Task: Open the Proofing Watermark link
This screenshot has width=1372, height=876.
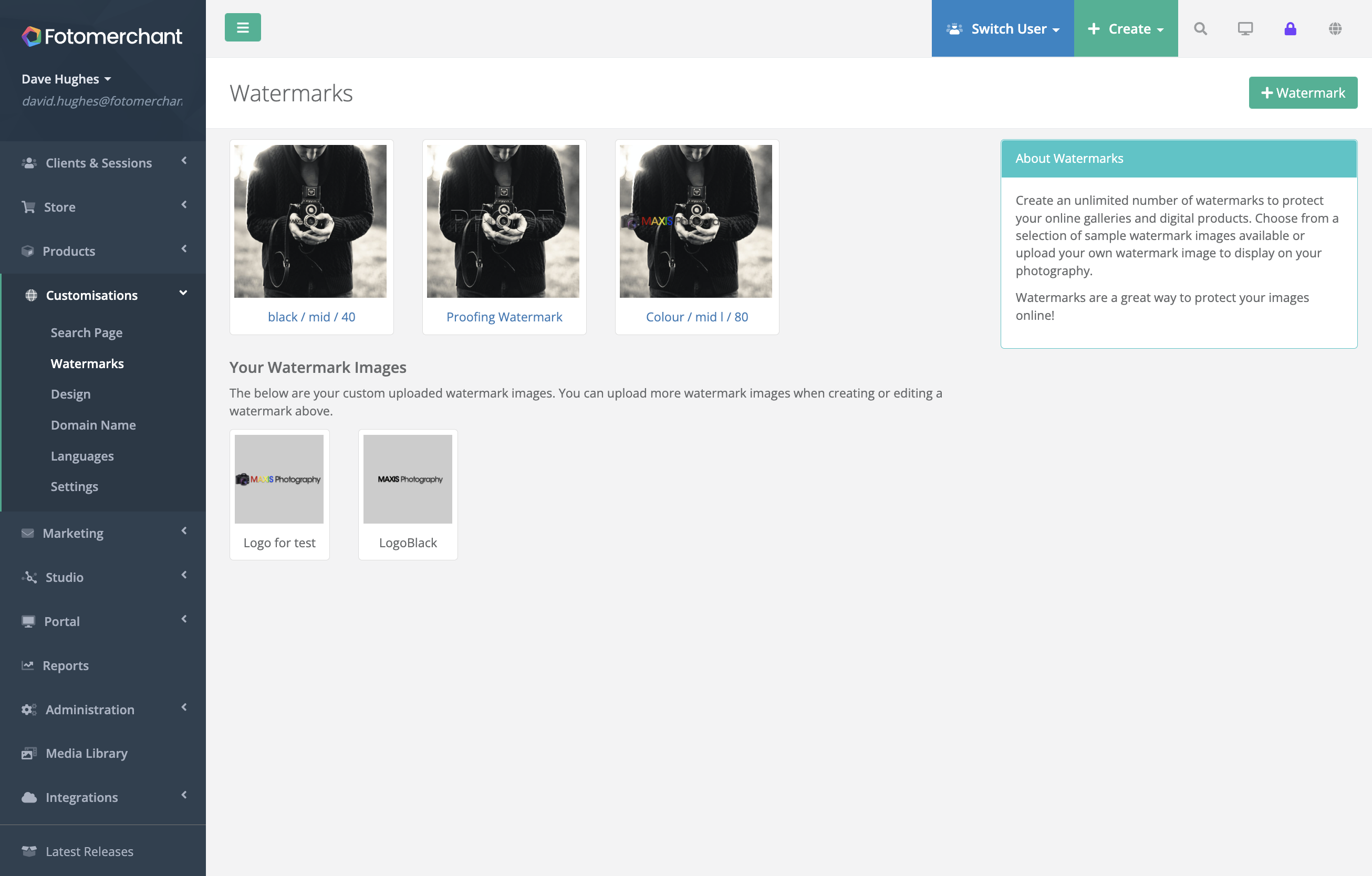Action: click(x=504, y=317)
